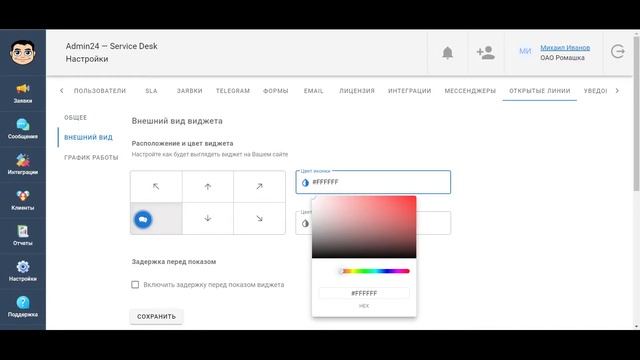Switch to Telegram tab
Image resolution: width=640 pixels, height=360 pixels.
[233, 91]
